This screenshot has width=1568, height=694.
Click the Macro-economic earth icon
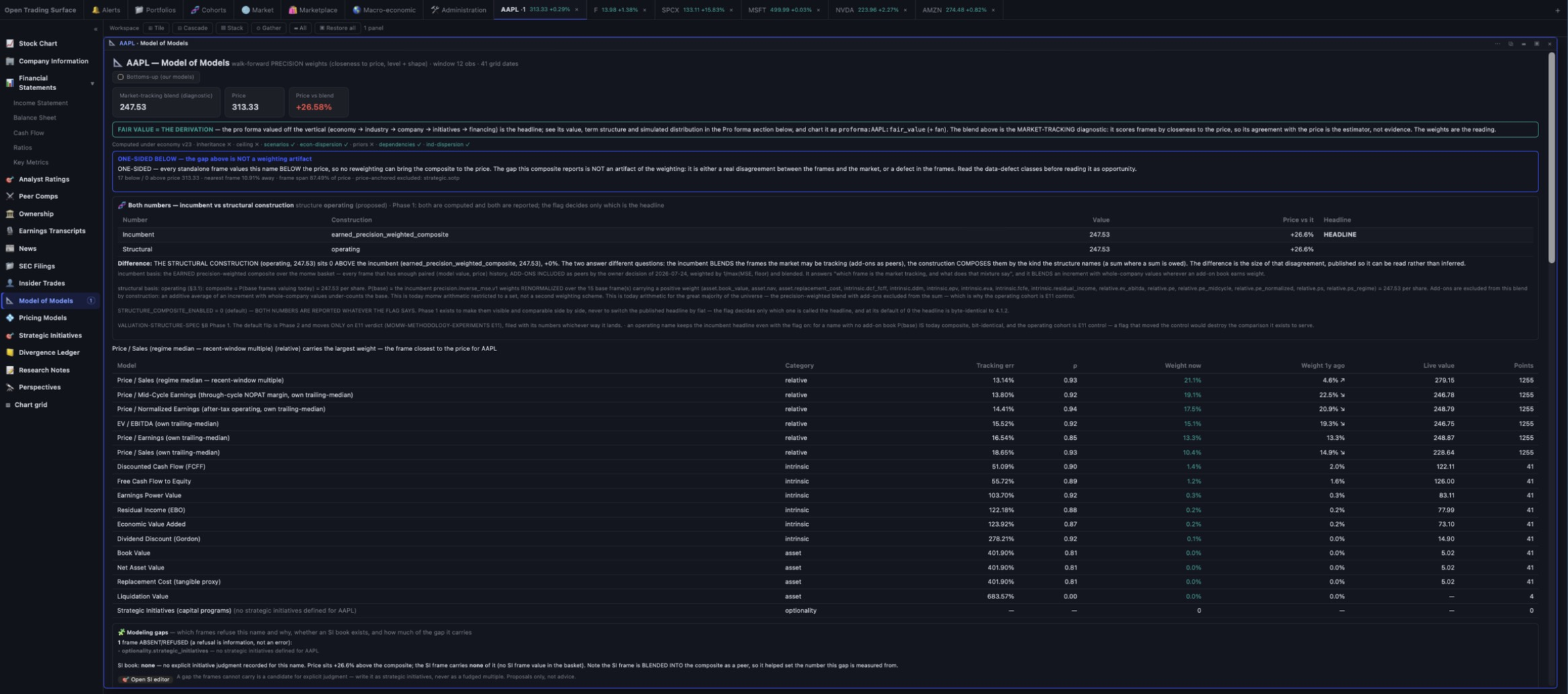tap(357, 10)
